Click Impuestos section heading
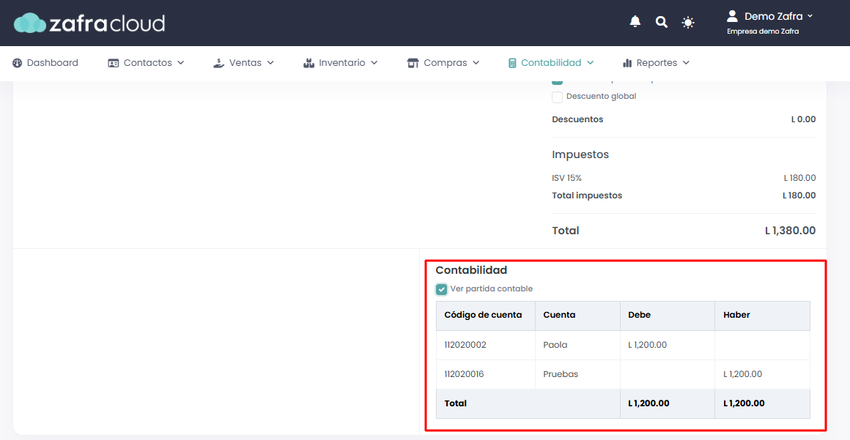Screen dimensions: 850x440 580,154
